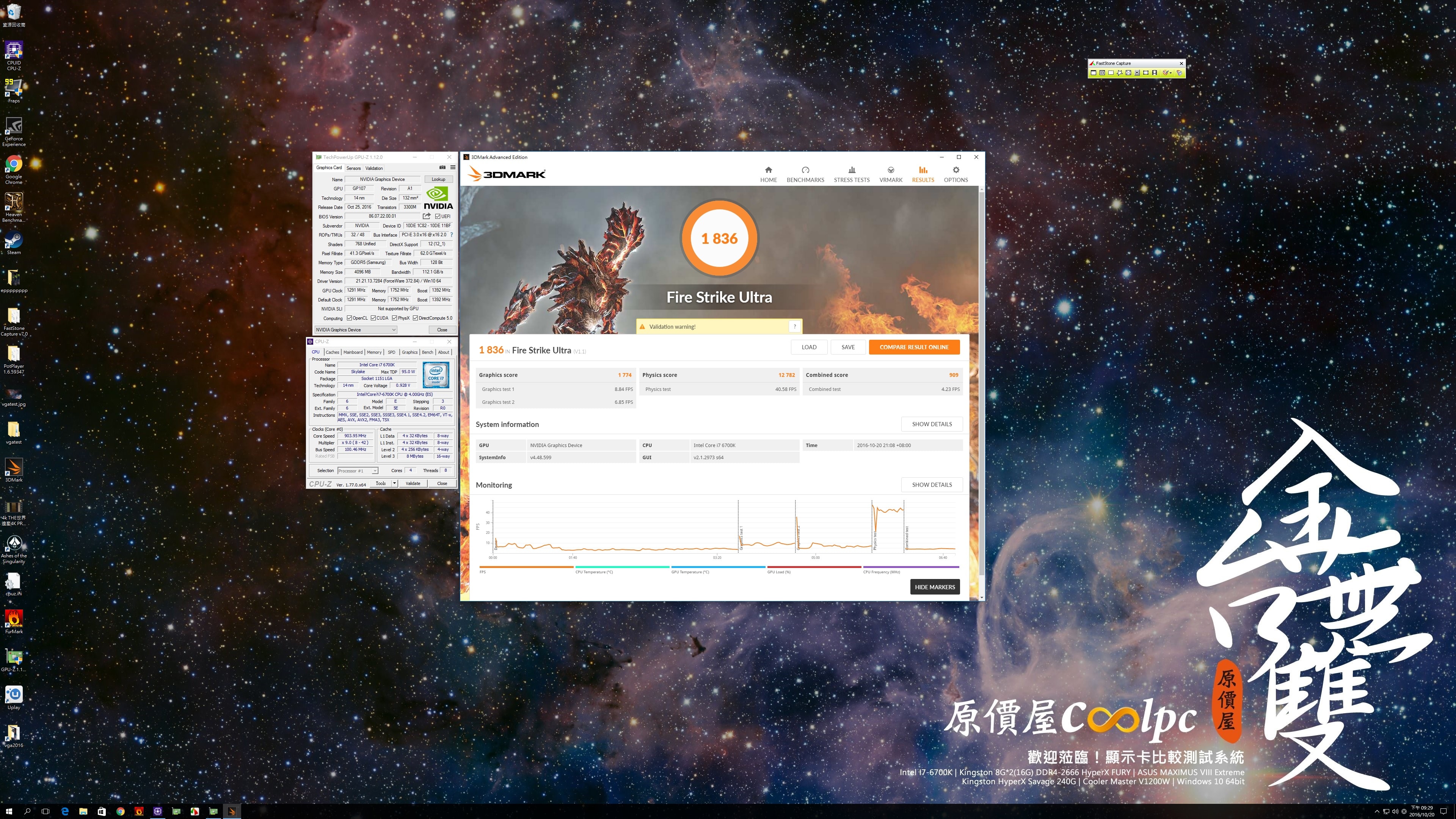Screen dimensions: 1456x819
Task: Switch to Validation tab in GPU-Z
Action: tap(374, 168)
